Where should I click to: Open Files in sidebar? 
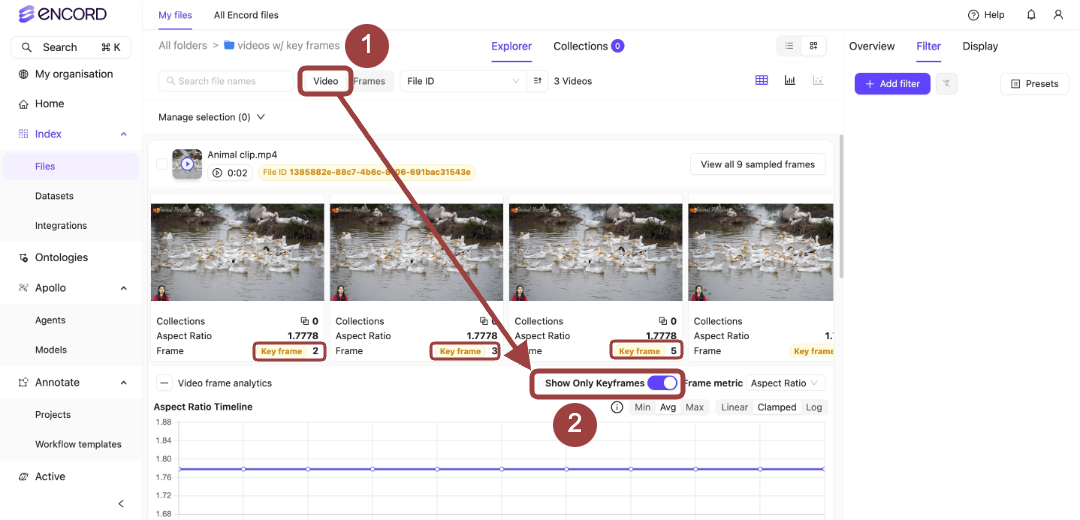(45, 166)
